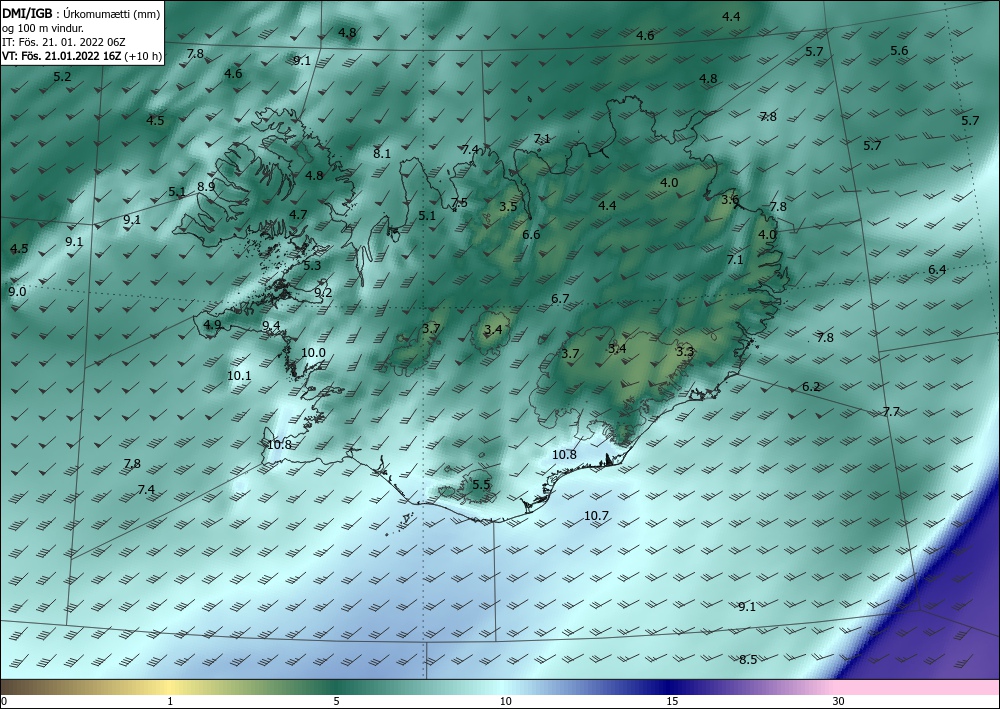Click the 4.9 value label
Screen dimensions: 1000x709
click(212, 325)
